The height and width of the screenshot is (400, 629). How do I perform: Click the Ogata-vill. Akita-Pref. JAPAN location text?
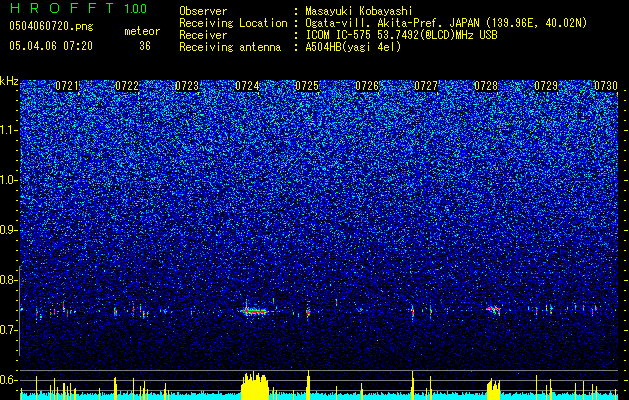coord(446,23)
